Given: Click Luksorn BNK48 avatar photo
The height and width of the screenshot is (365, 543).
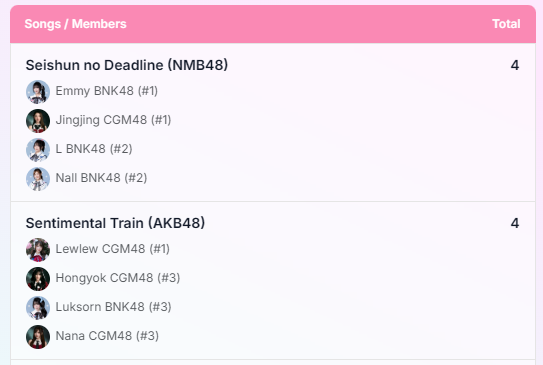Looking at the screenshot, I should click(x=38, y=308).
